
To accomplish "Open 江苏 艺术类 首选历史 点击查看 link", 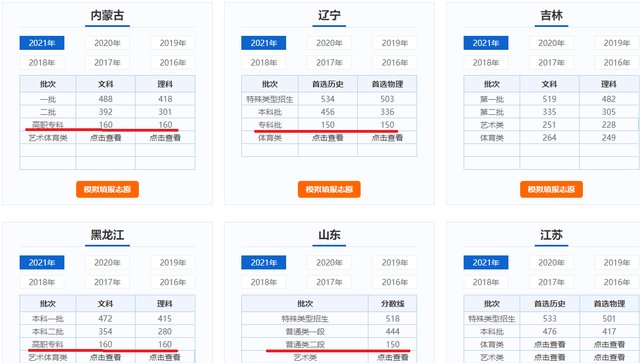I will click(x=549, y=357).
